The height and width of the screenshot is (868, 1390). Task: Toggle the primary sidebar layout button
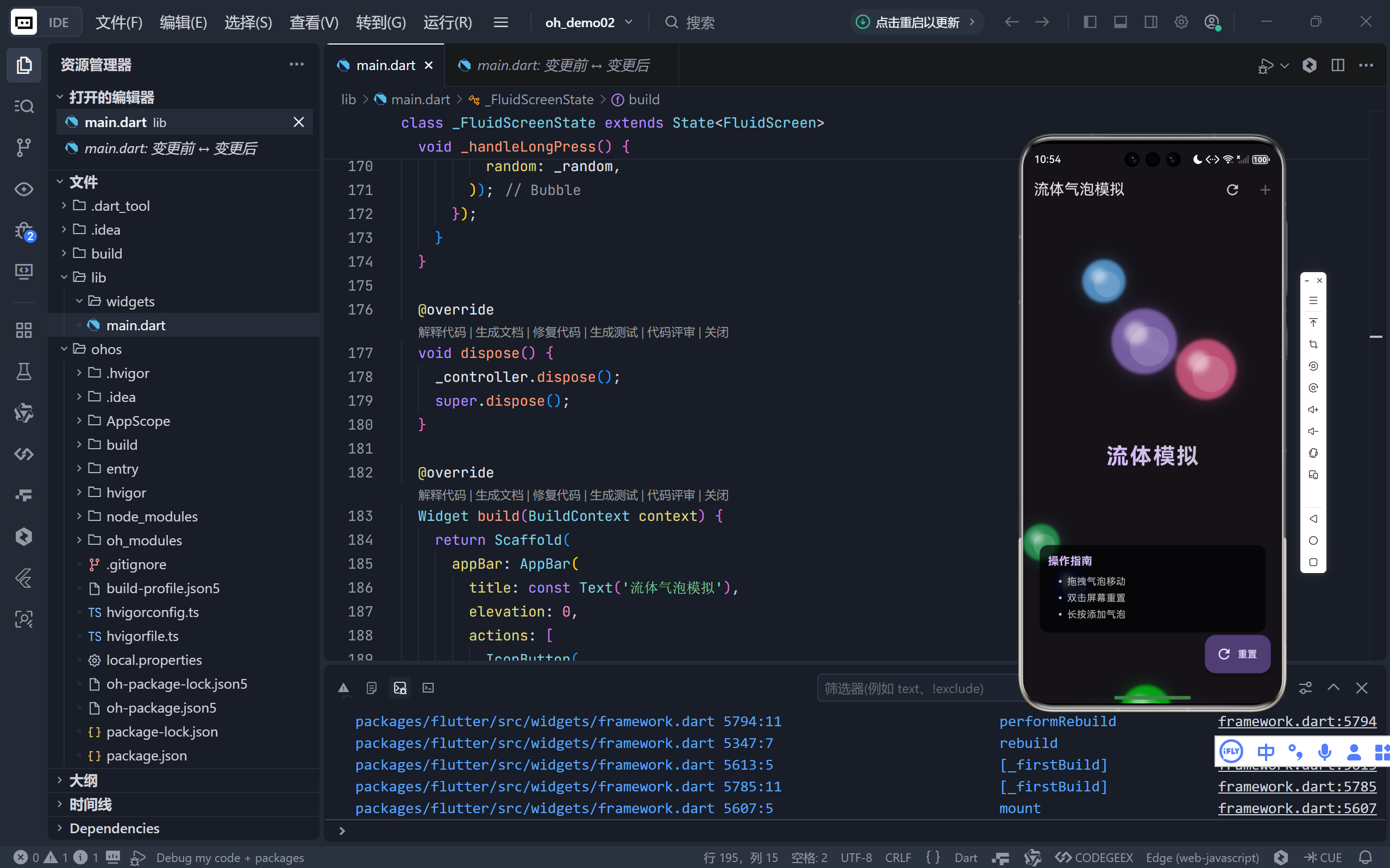(x=1090, y=22)
